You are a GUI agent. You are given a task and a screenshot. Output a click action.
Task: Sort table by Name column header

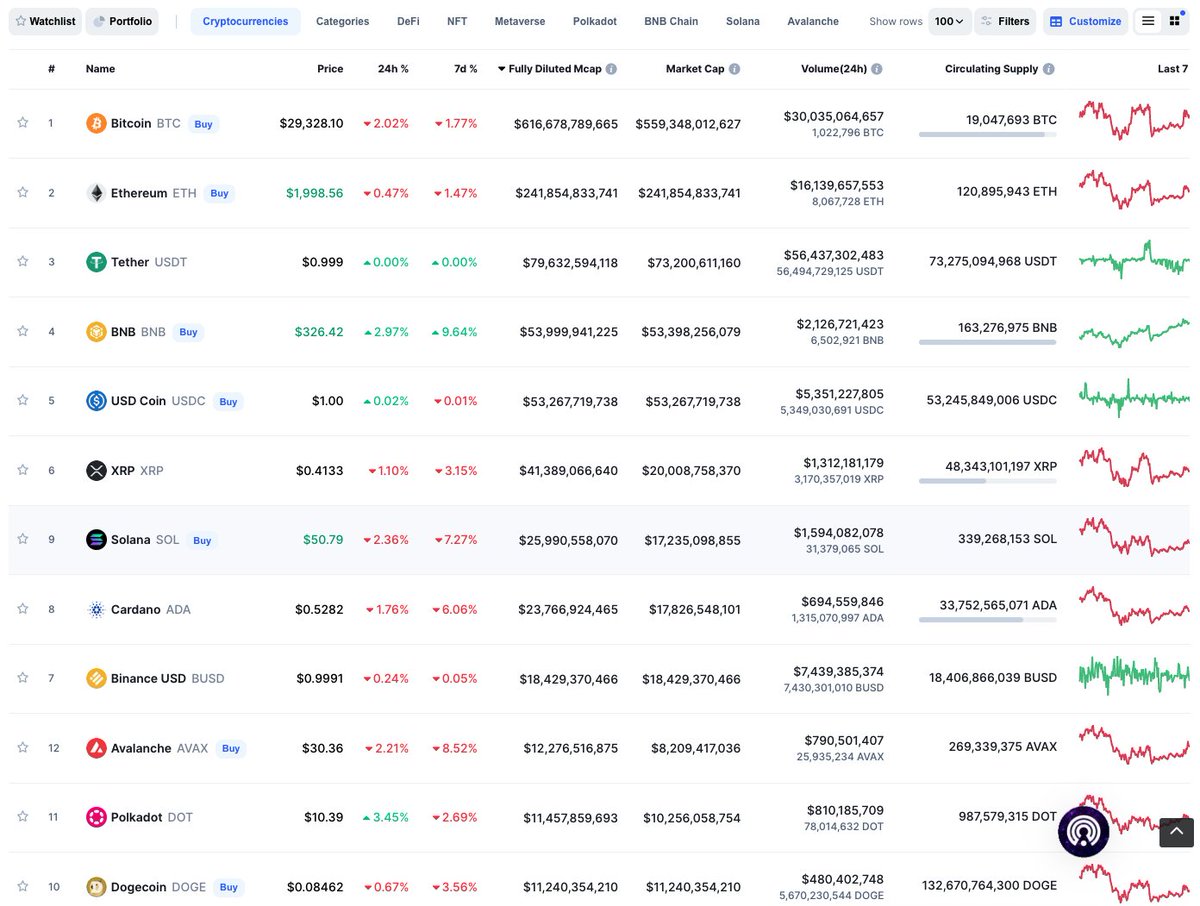pyautogui.click(x=100, y=69)
